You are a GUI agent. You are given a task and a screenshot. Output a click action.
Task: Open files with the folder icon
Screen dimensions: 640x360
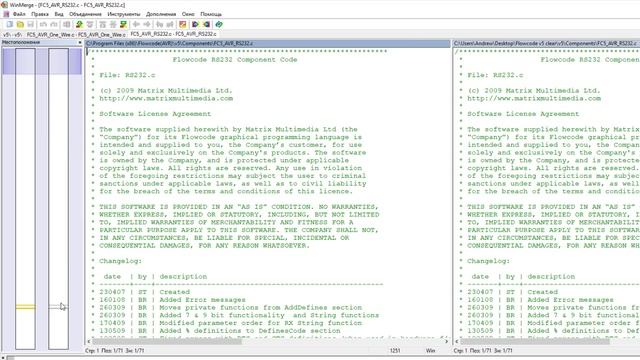[x=20, y=24]
